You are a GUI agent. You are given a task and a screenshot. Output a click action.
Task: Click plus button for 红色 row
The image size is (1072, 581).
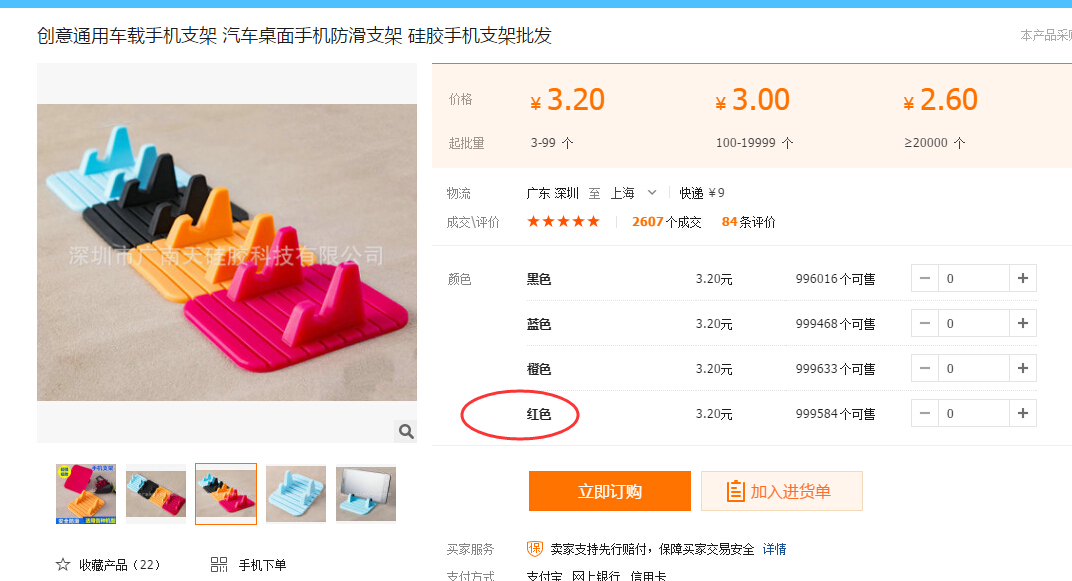[x=1023, y=414]
